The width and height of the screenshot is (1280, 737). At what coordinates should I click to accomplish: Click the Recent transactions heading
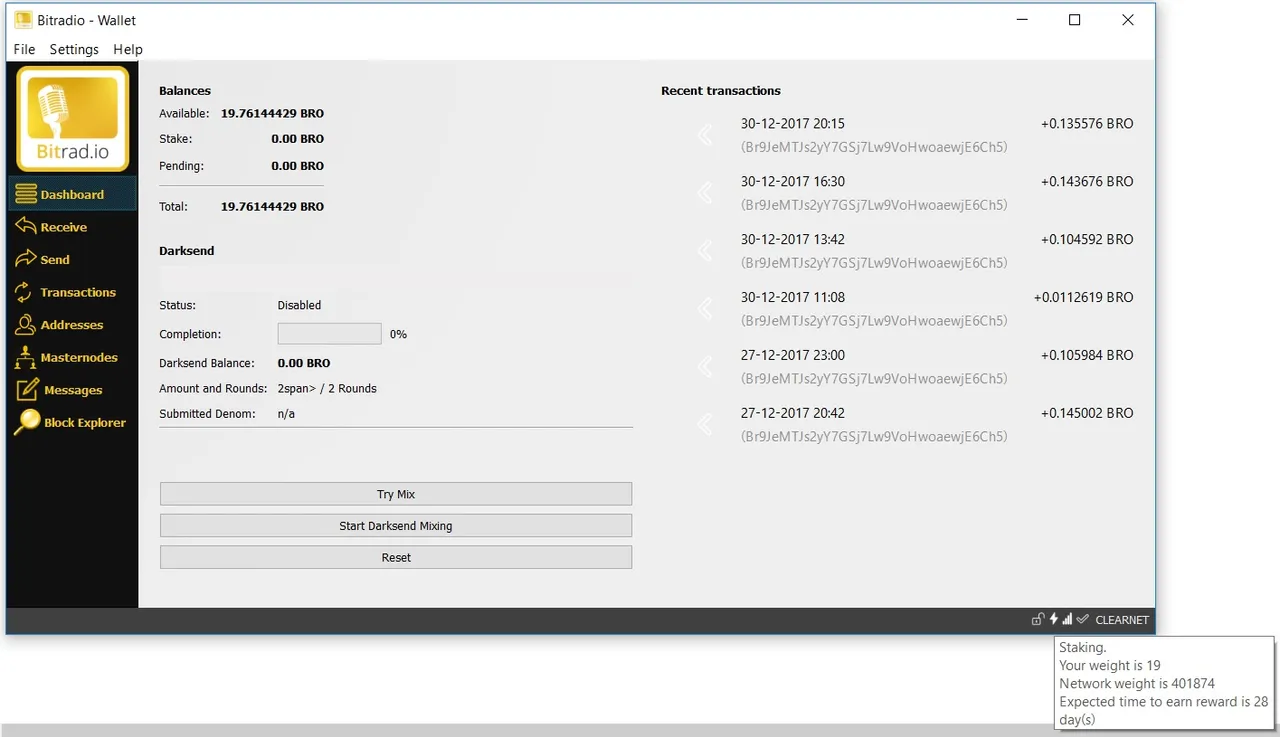coord(721,91)
